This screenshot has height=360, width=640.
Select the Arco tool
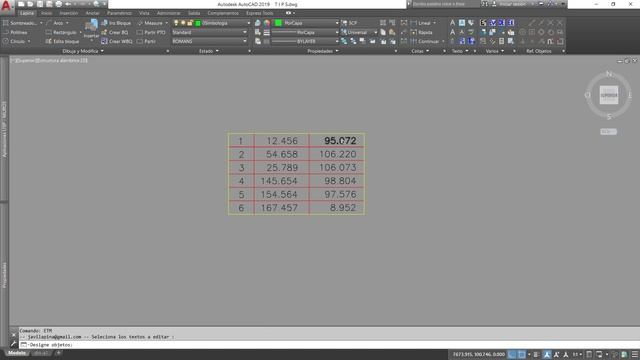58,23
